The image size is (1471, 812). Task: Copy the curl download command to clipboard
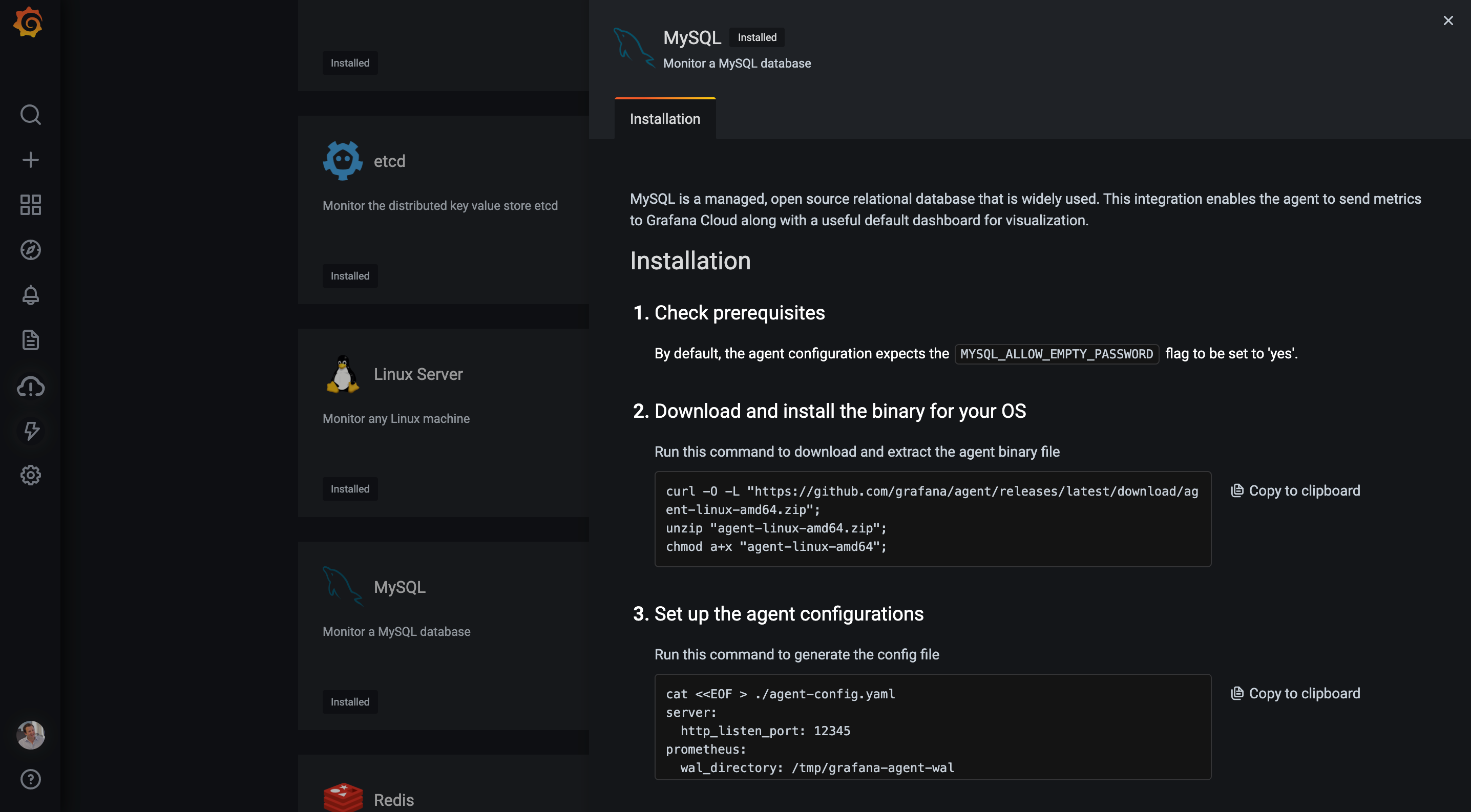pyautogui.click(x=1295, y=491)
